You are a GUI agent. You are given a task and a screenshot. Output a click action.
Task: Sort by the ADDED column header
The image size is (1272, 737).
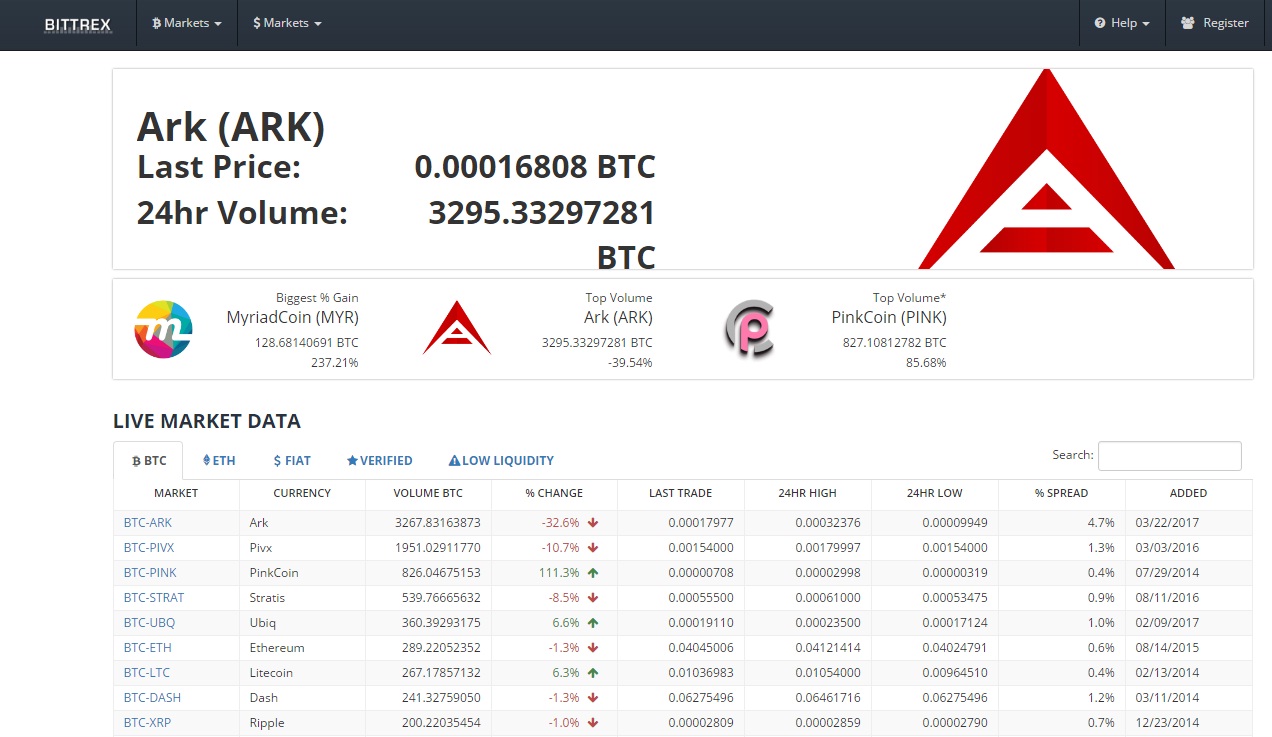click(x=1188, y=493)
